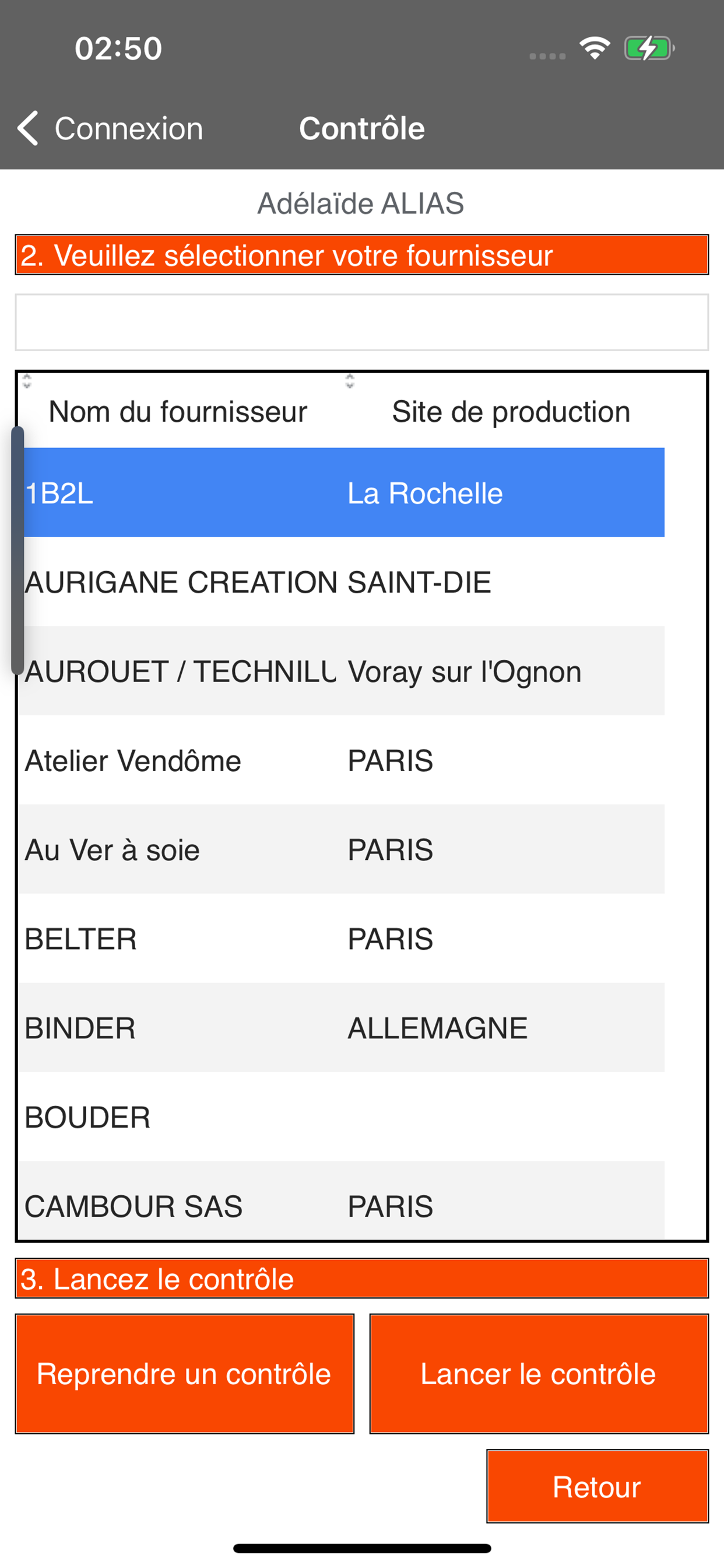Viewport: 724px width, 1568px height.
Task: Tap the Retour button
Action: click(598, 1486)
